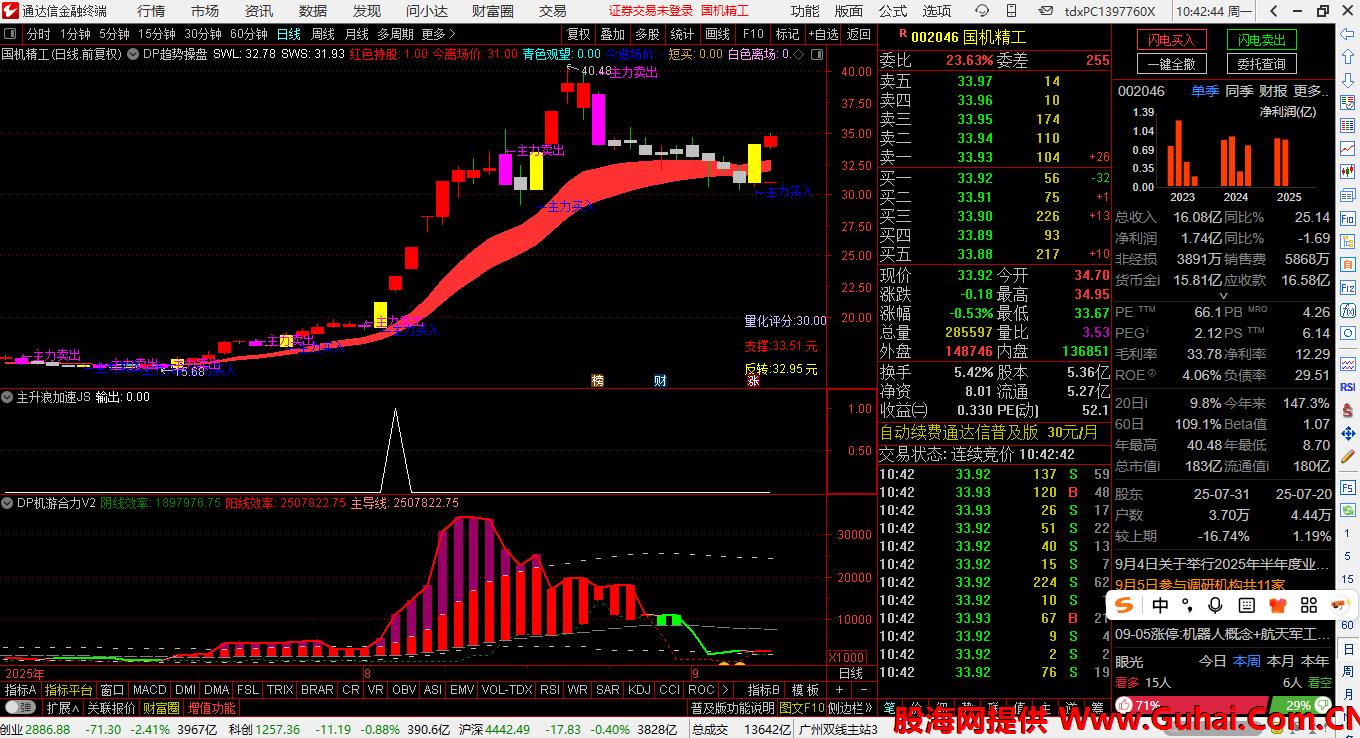1360x738 pixels.
Task: Click the 闪电买入 button
Action: 1171,40
